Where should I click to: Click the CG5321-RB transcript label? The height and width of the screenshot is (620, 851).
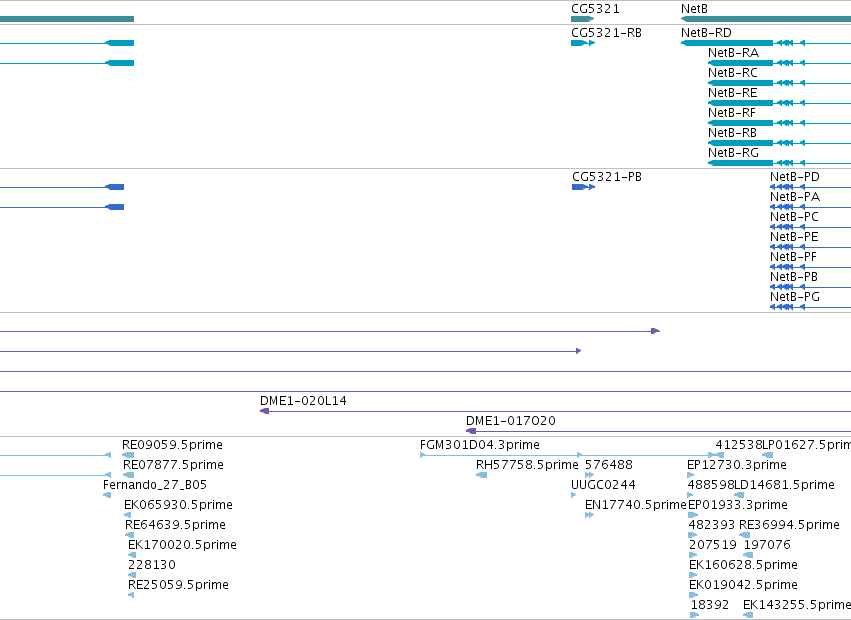click(x=606, y=33)
